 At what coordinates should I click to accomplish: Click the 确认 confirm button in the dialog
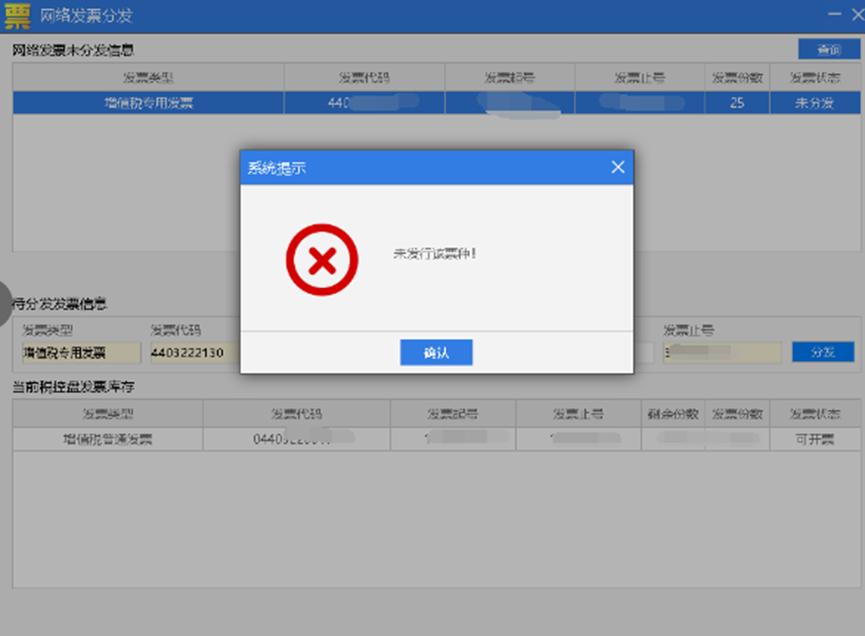pyautogui.click(x=437, y=352)
